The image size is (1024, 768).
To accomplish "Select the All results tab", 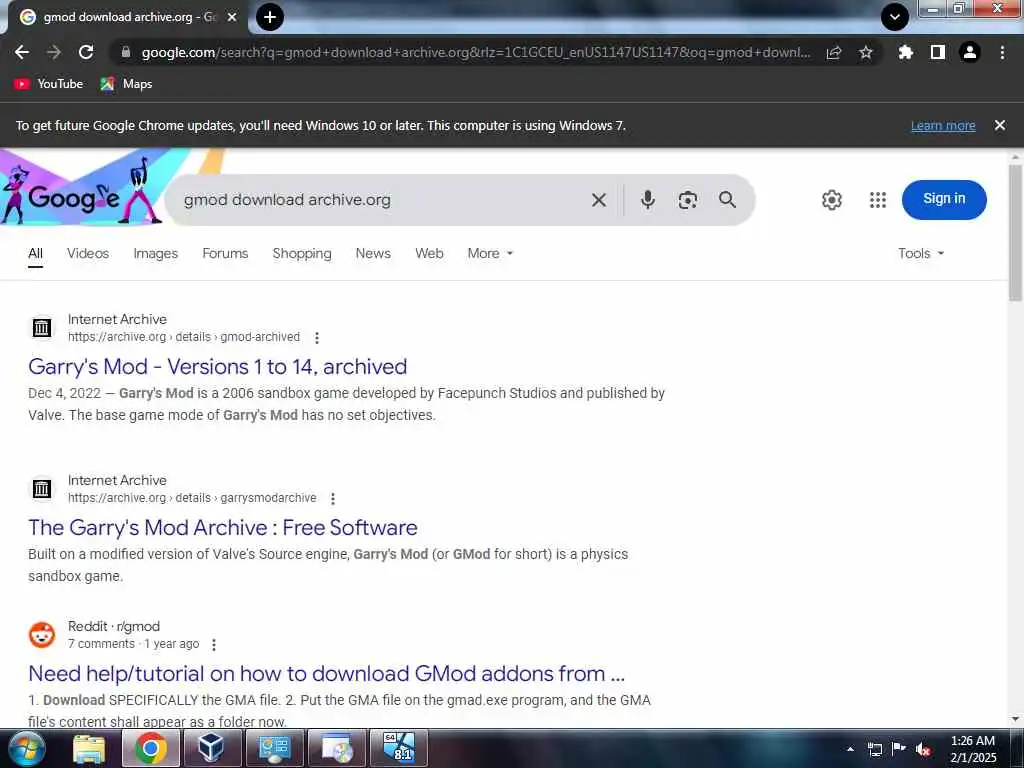I will pos(35,253).
